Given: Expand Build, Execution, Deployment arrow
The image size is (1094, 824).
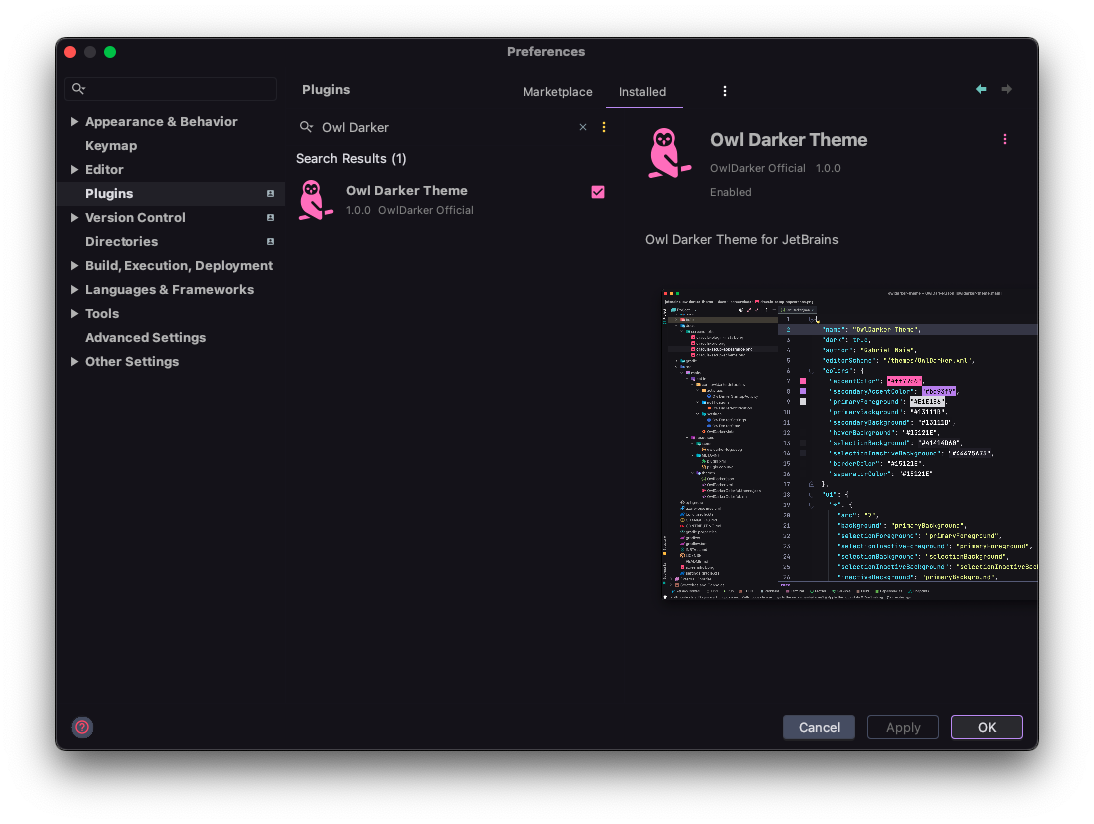Looking at the screenshot, I should click(74, 266).
